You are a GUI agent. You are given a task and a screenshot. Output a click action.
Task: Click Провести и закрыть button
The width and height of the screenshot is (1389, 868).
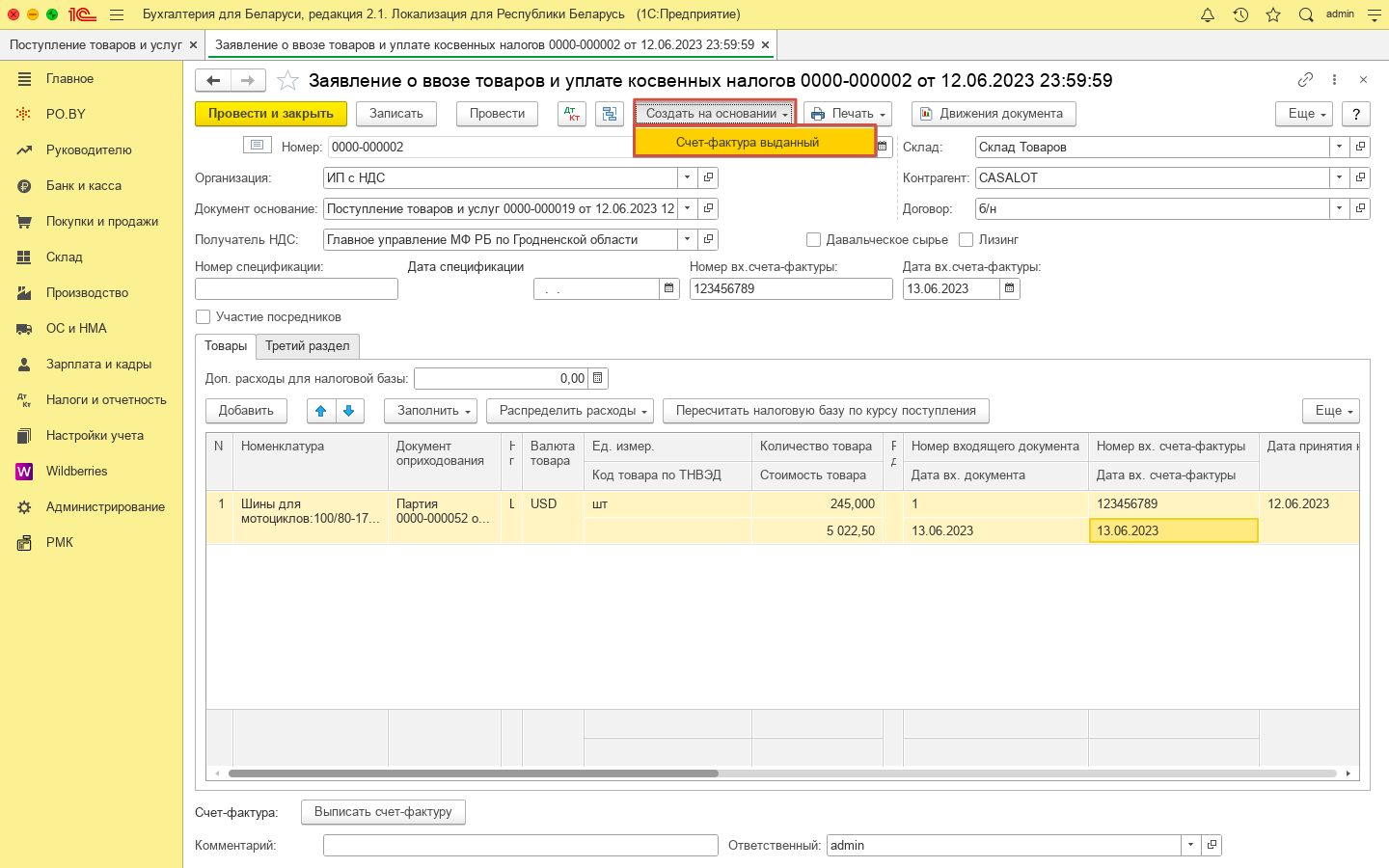pyautogui.click(x=271, y=114)
